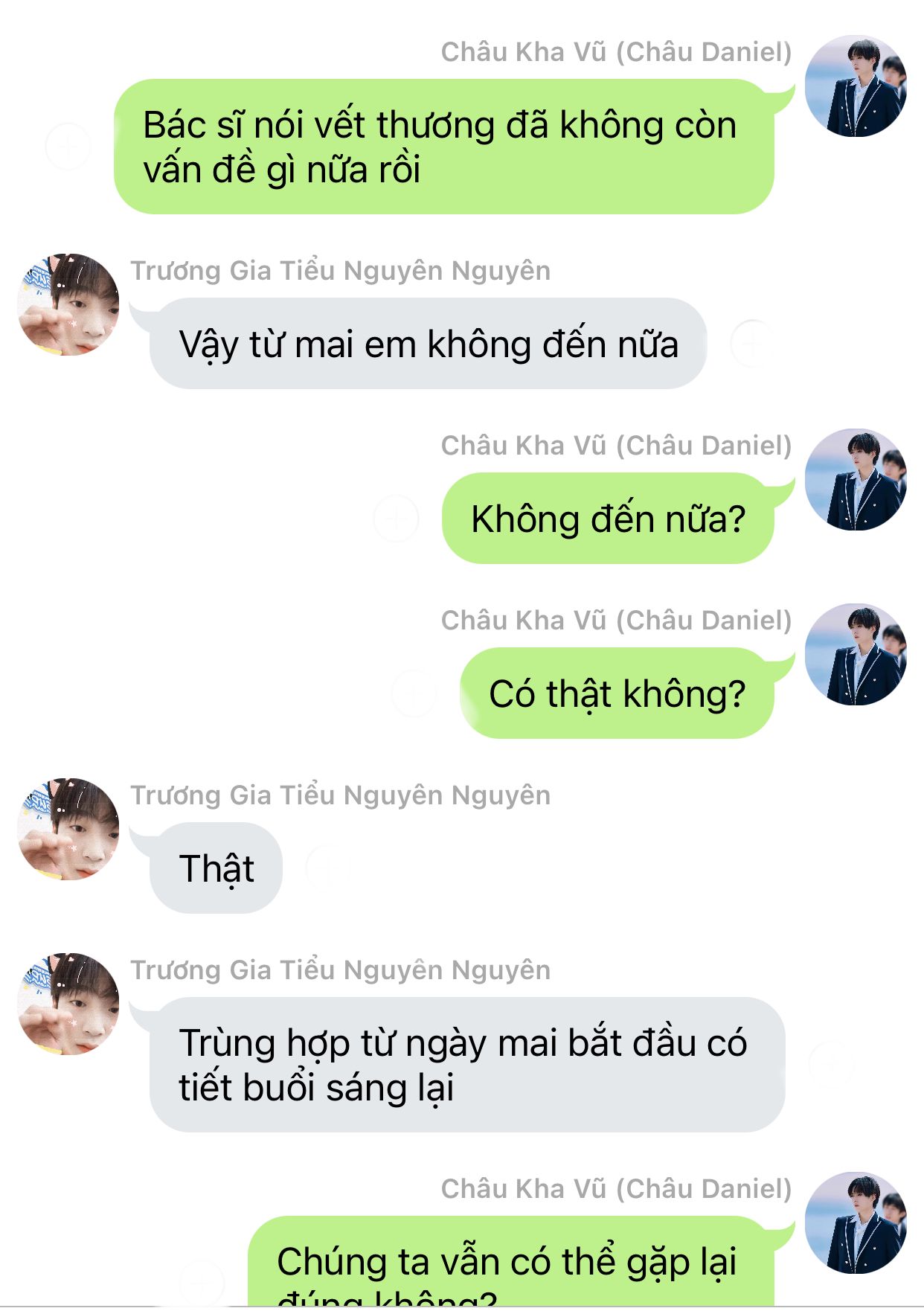Click the 'Trương Gia Tiểu Nguyên Nguyên' name above 'Thật'
The width and height of the screenshot is (924, 1314).
pyautogui.click(x=341, y=795)
